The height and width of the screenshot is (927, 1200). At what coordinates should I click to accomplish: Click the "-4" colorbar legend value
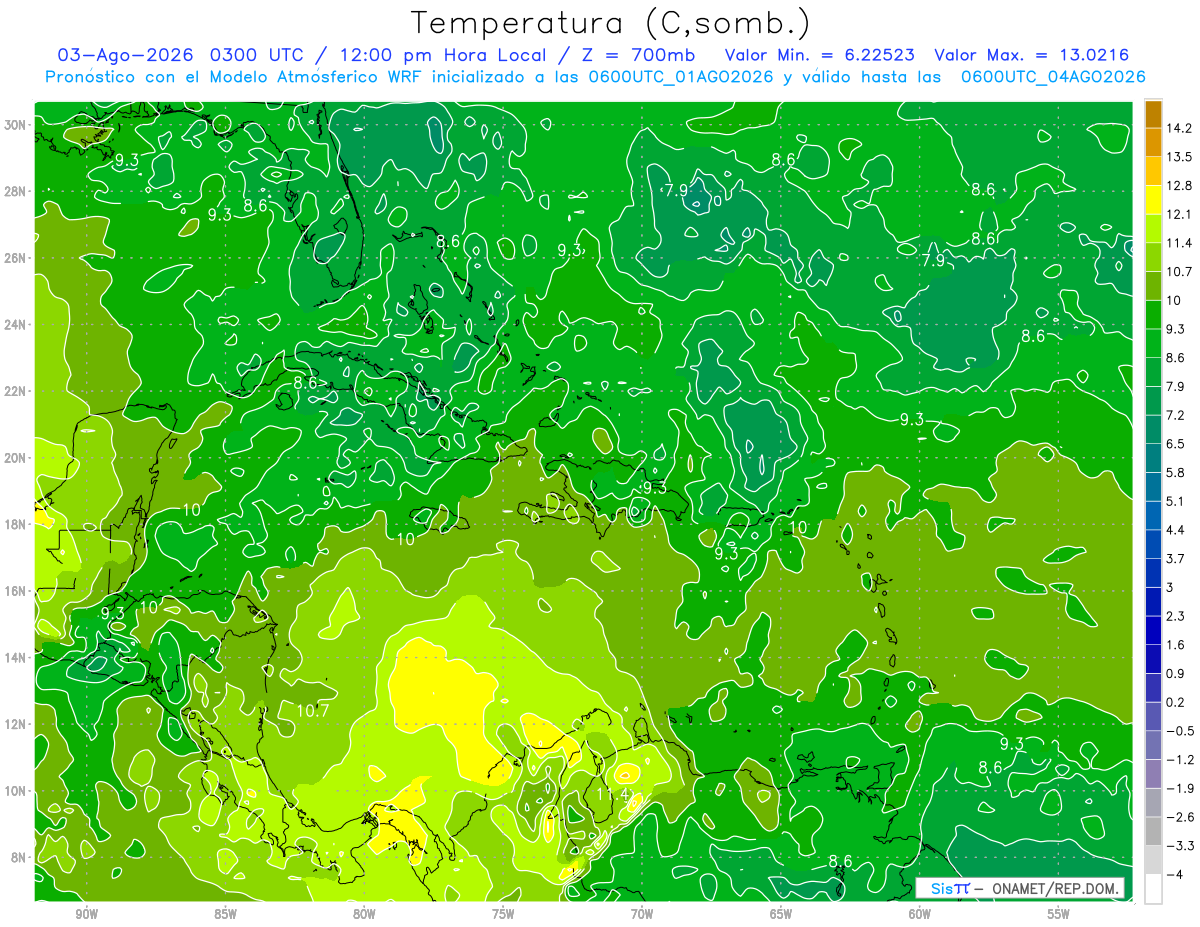(x=1175, y=875)
